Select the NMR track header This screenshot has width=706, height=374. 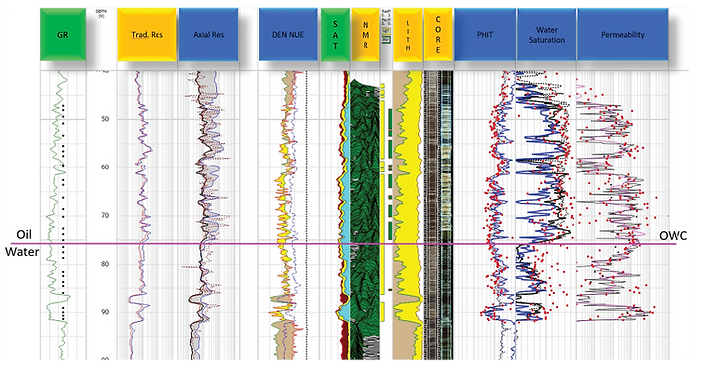pos(365,35)
